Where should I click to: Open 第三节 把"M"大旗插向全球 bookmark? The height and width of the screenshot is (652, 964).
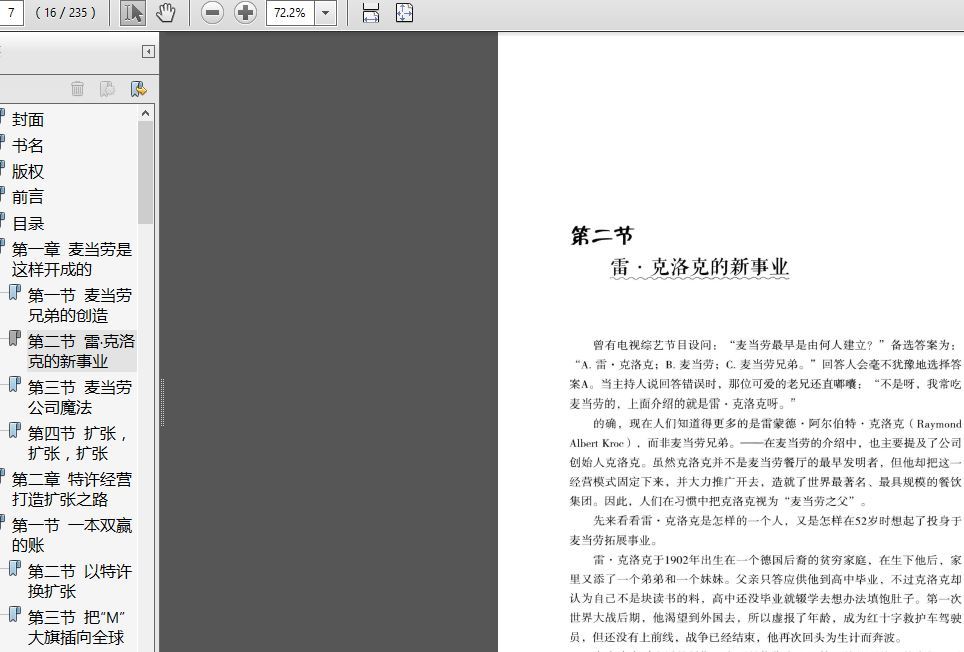tap(76, 627)
